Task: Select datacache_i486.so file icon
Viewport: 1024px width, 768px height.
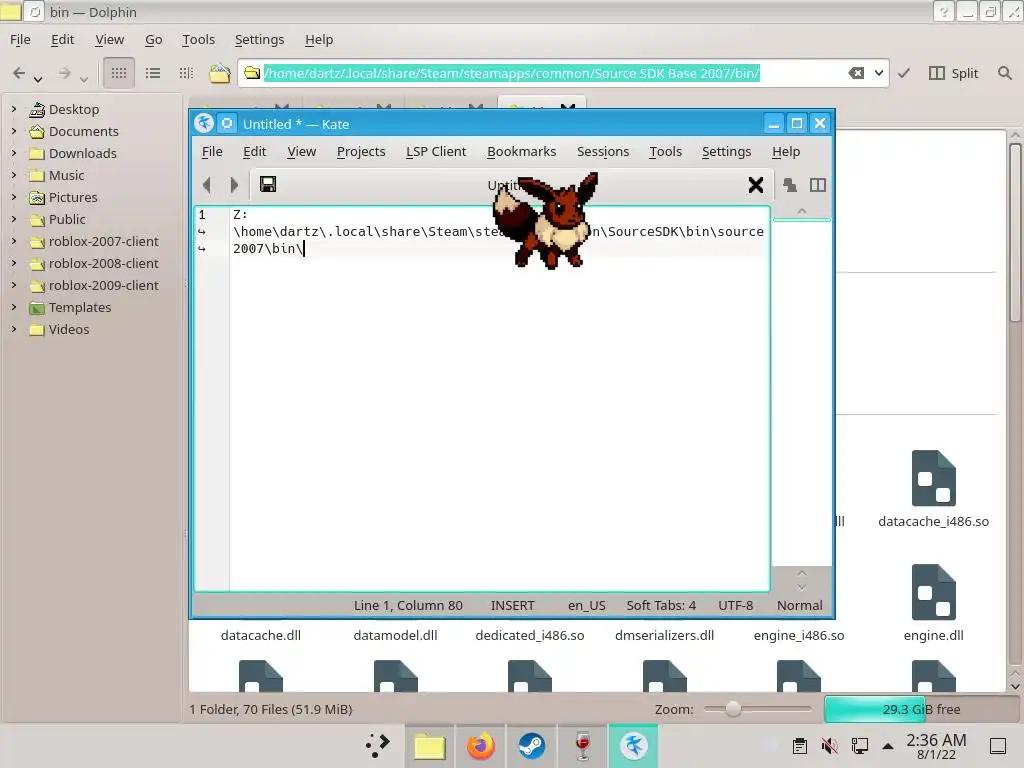Action: click(x=933, y=478)
